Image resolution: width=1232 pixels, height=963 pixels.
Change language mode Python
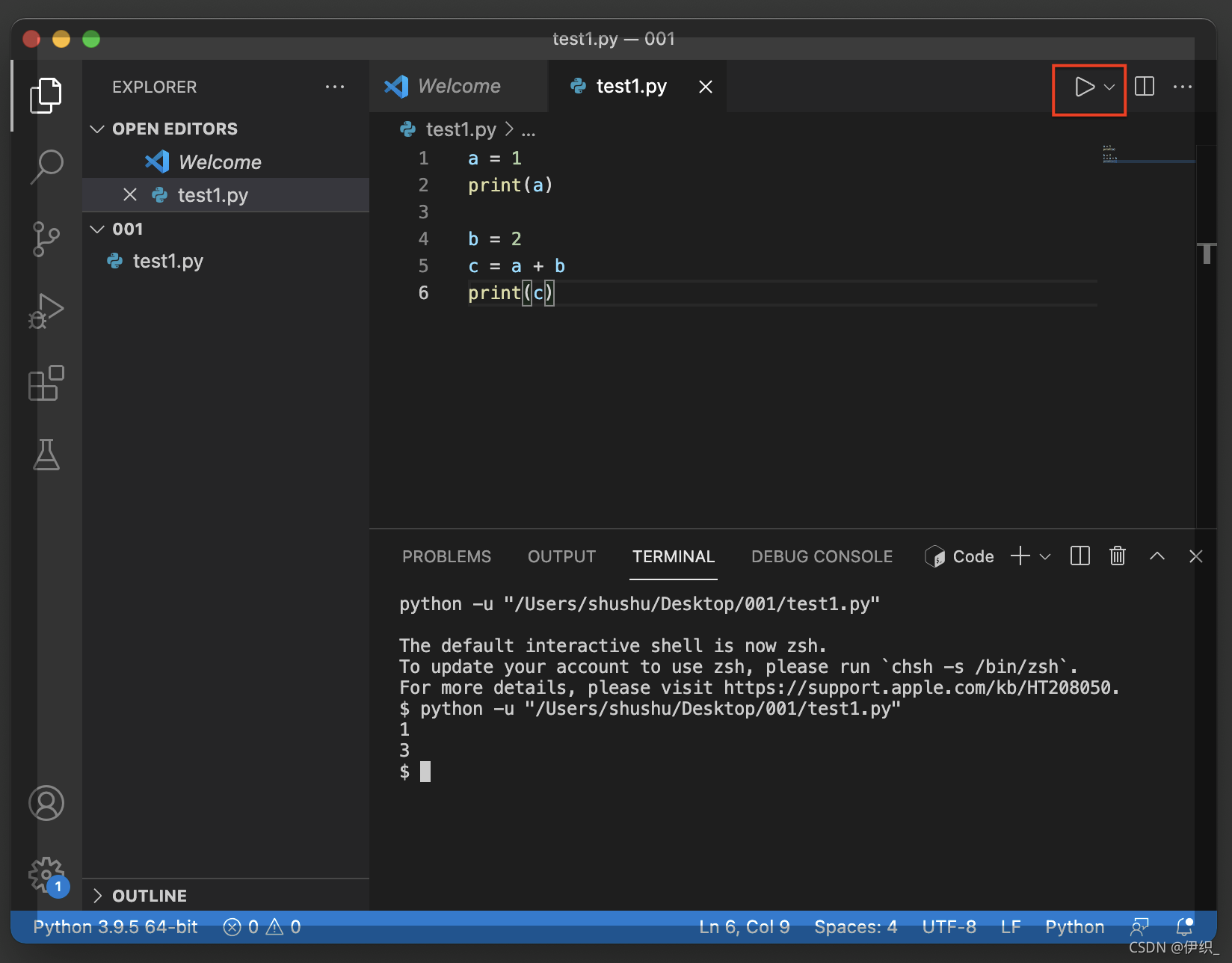click(x=1074, y=927)
